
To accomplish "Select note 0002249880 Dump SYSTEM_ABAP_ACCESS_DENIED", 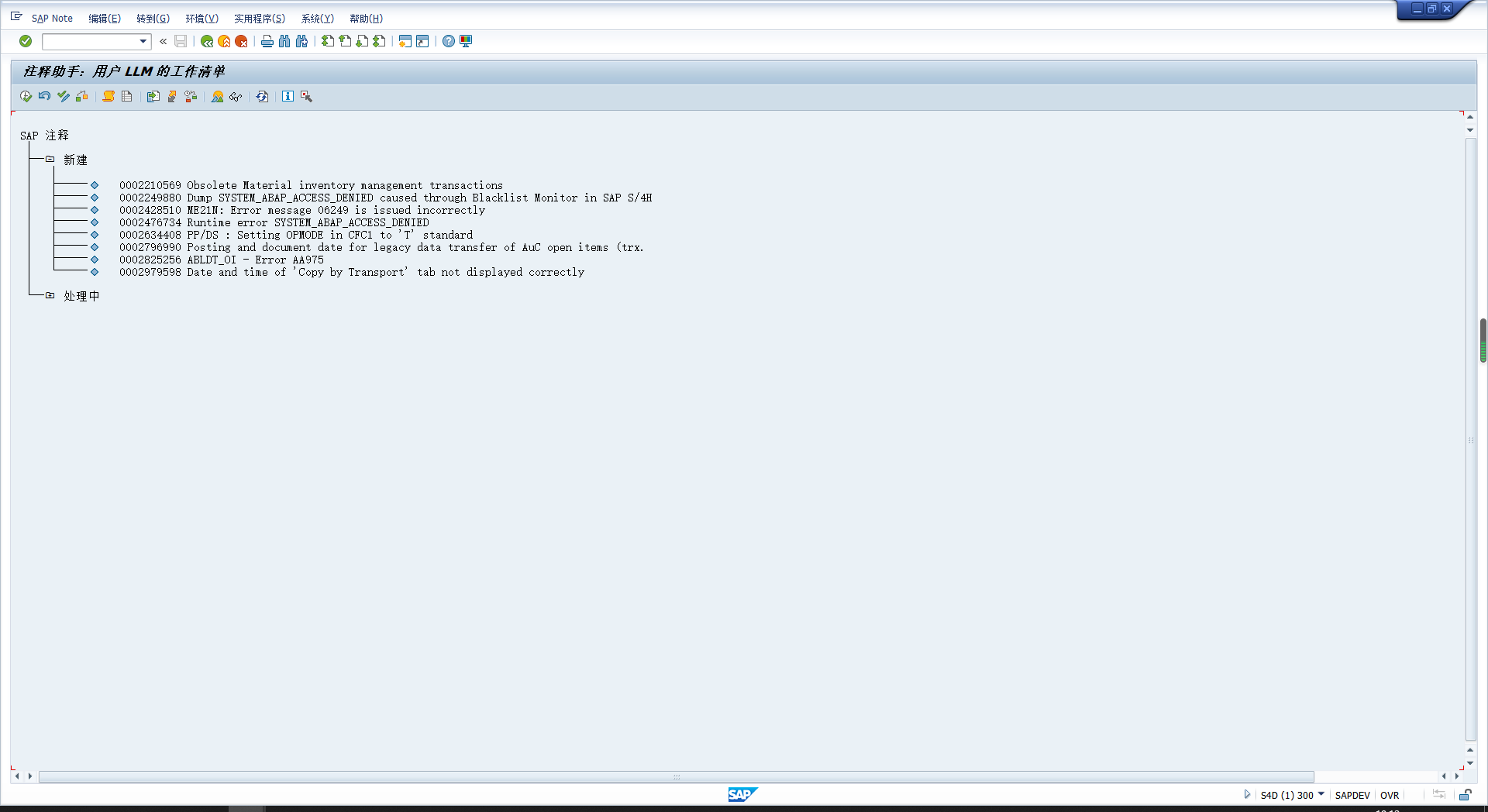I will pos(385,198).
